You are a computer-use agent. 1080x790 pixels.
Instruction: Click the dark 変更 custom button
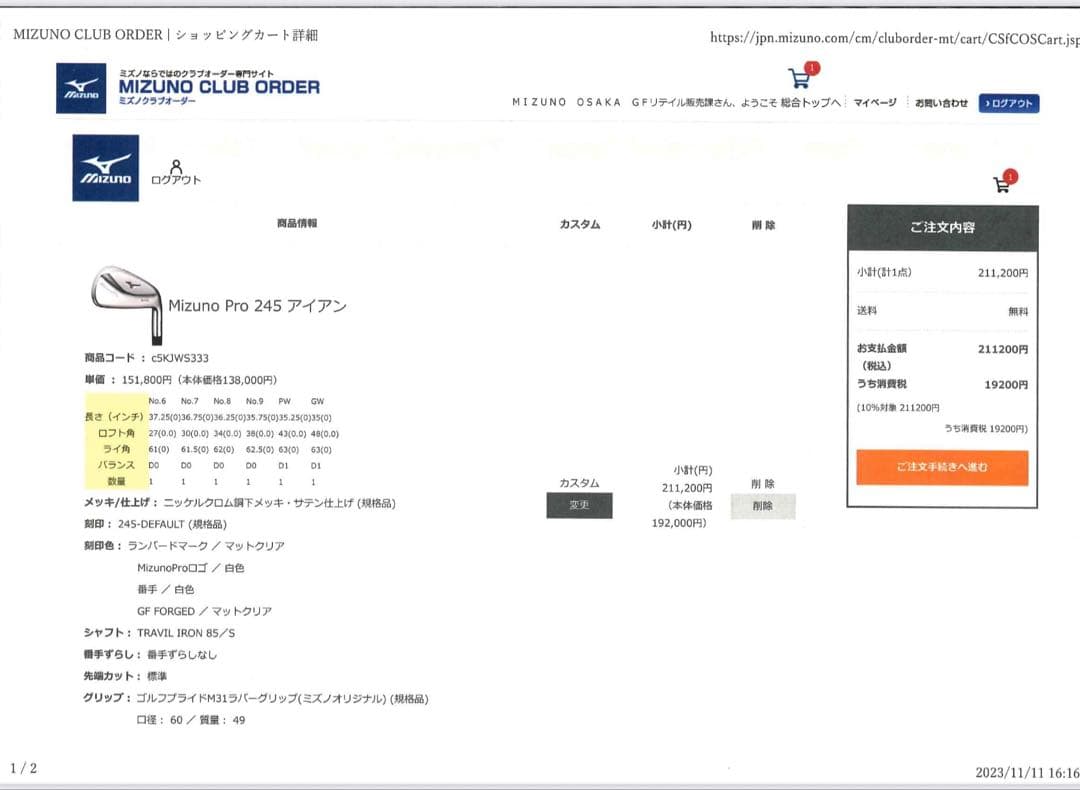coord(579,506)
